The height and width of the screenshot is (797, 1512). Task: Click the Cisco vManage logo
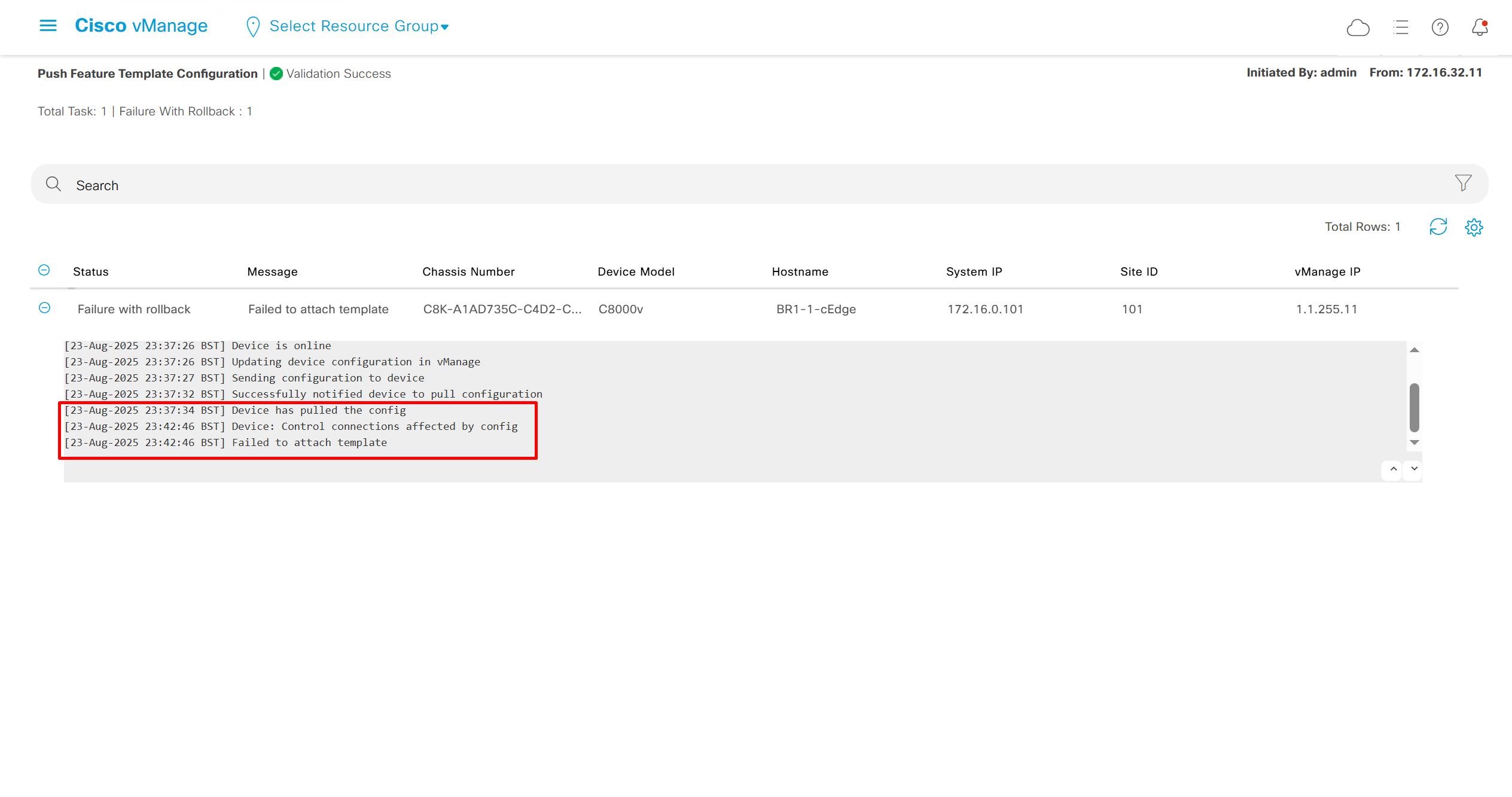coord(141,26)
